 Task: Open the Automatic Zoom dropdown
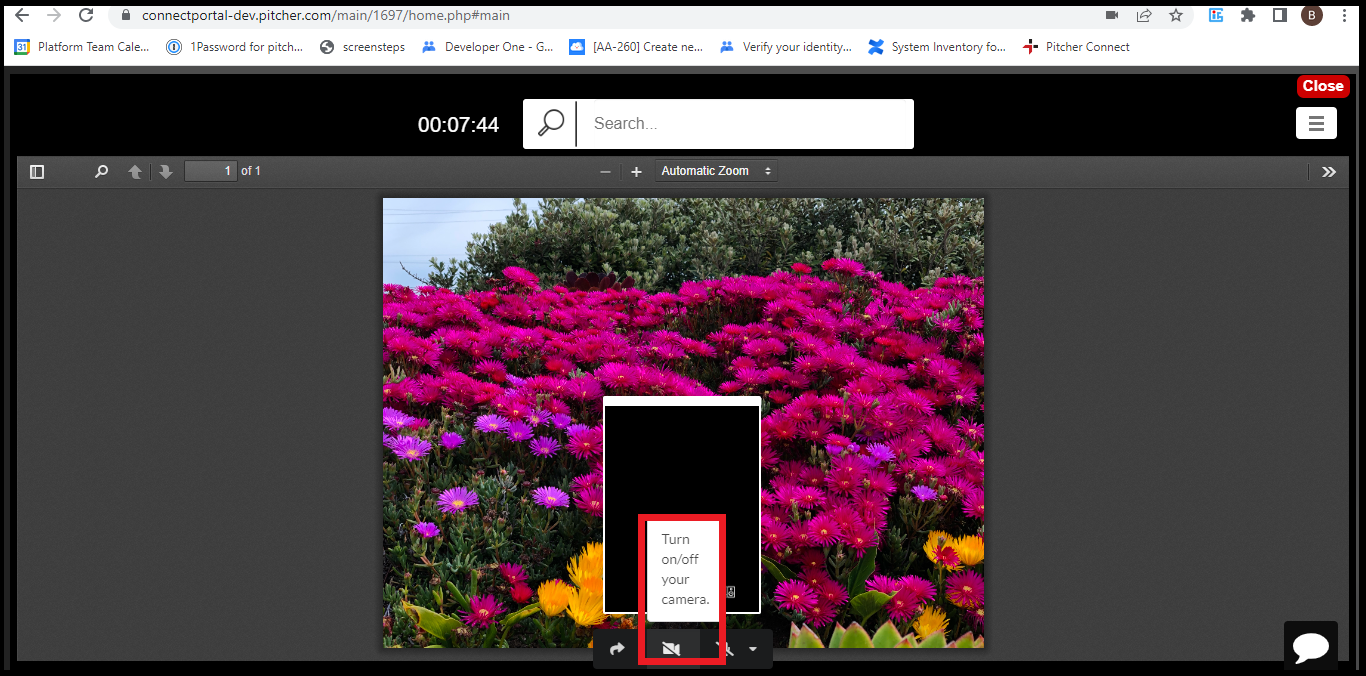[x=716, y=171]
